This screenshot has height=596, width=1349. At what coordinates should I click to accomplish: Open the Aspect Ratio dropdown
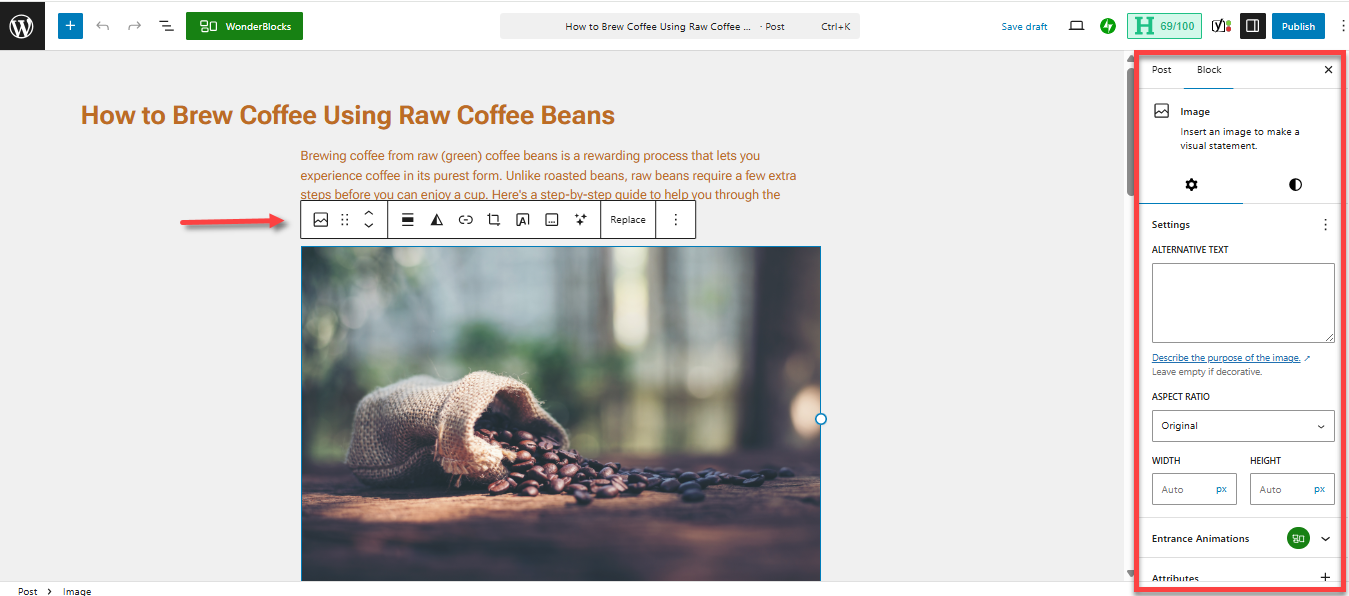coord(1242,426)
